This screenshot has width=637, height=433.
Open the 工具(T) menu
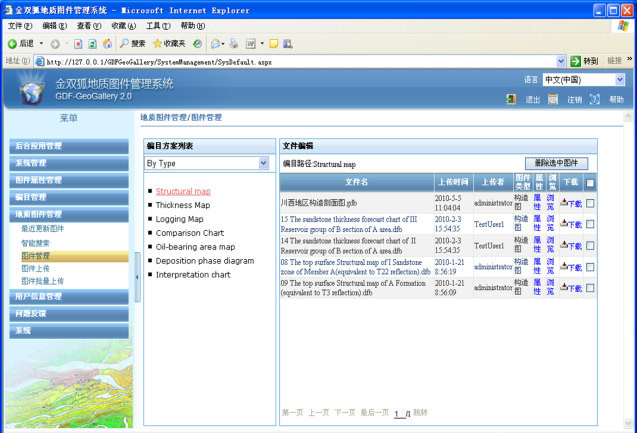click(157, 26)
